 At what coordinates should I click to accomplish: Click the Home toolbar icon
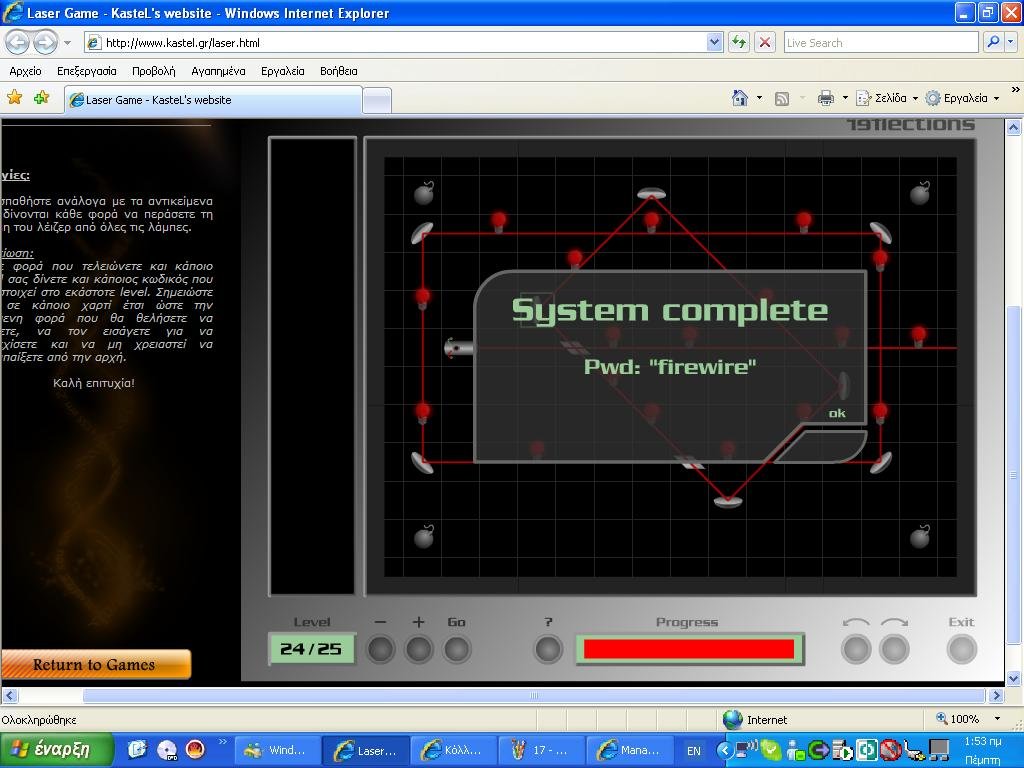pyautogui.click(x=739, y=98)
